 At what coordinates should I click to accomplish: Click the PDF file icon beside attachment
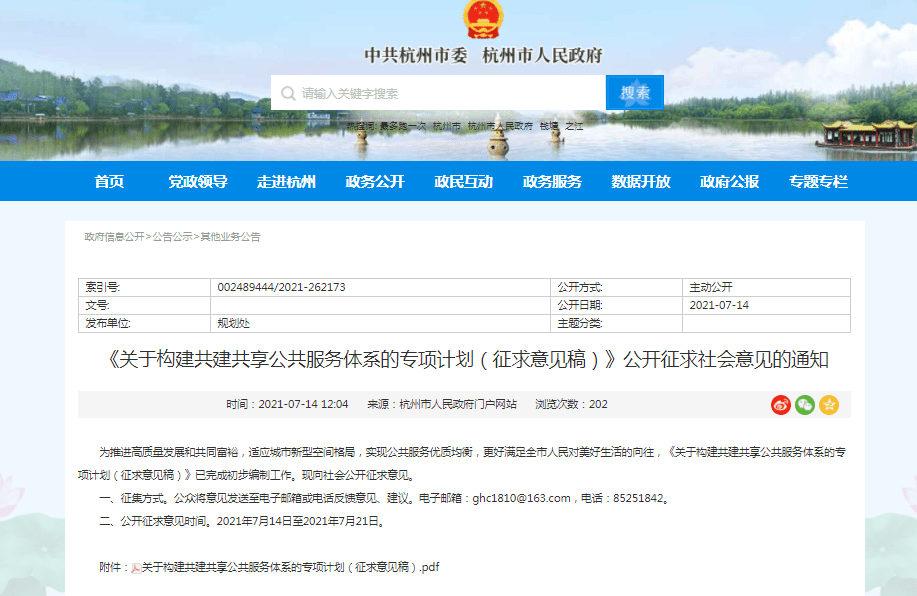click(136, 567)
